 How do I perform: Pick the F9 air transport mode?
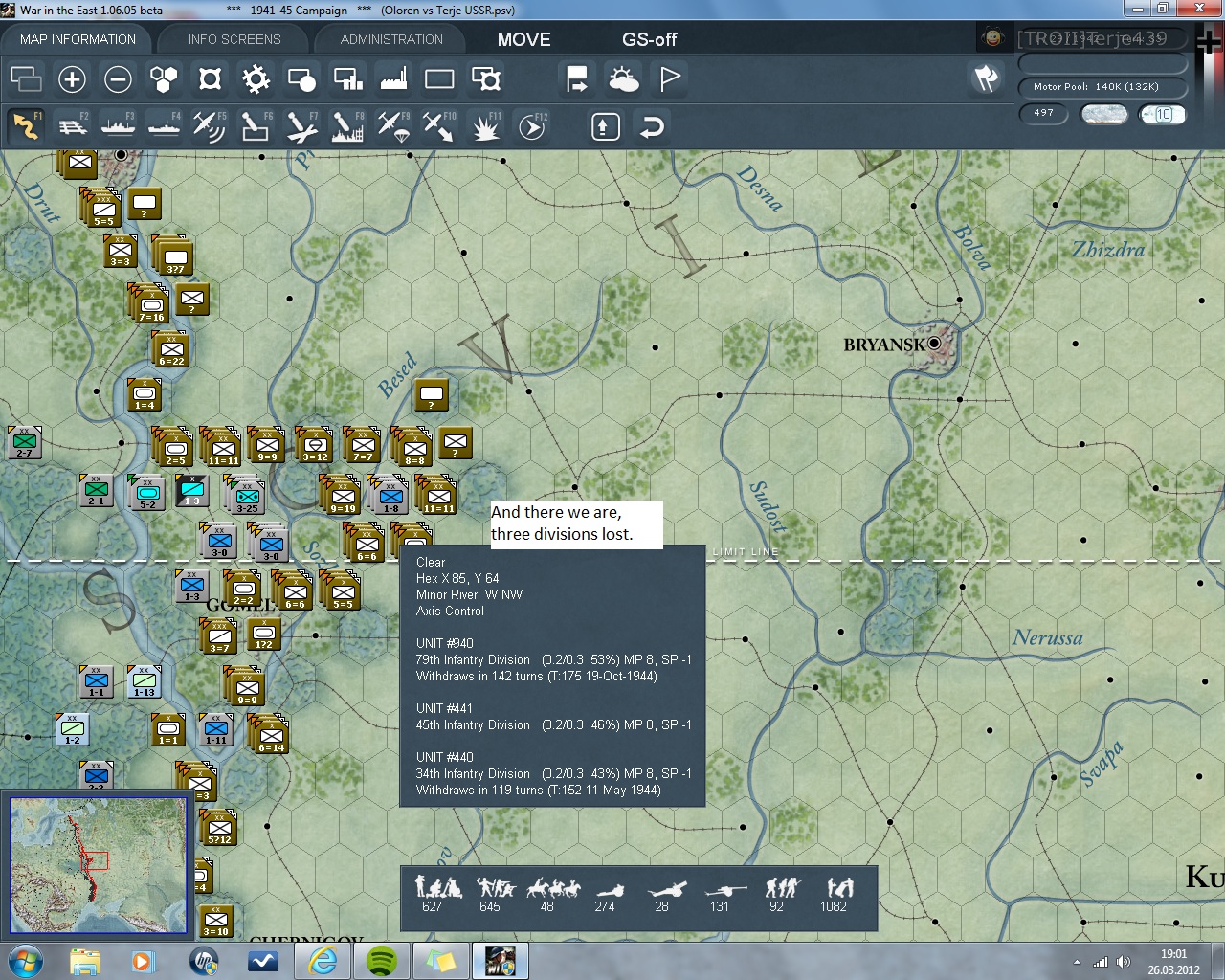click(x=393, y=126)
